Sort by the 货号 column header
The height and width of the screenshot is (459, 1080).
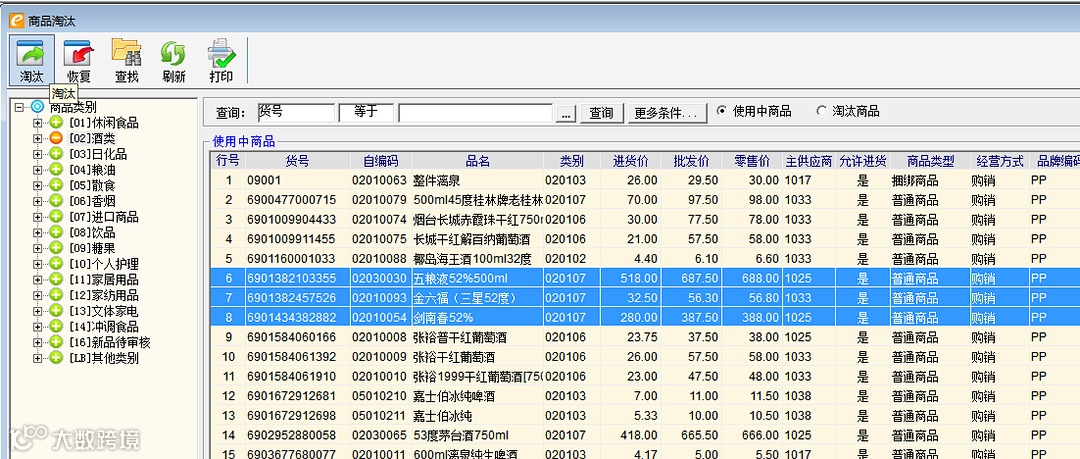tap(297, 161)
